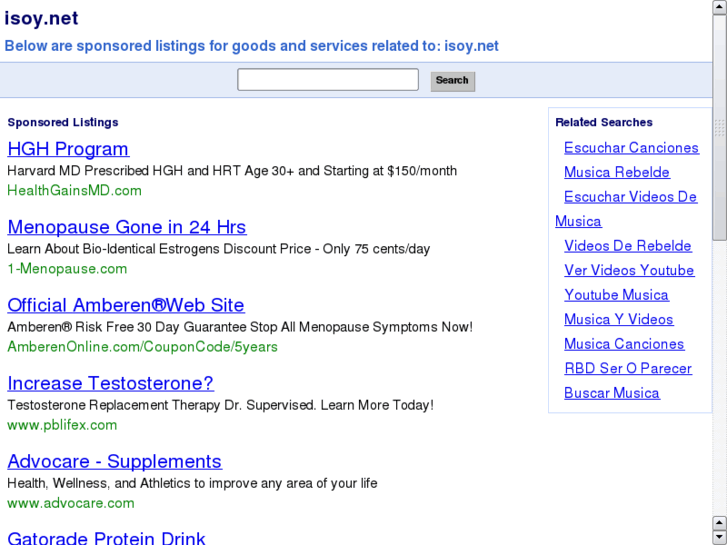Click the scrollbar down arrow at bottom

[x=720, y=538]
